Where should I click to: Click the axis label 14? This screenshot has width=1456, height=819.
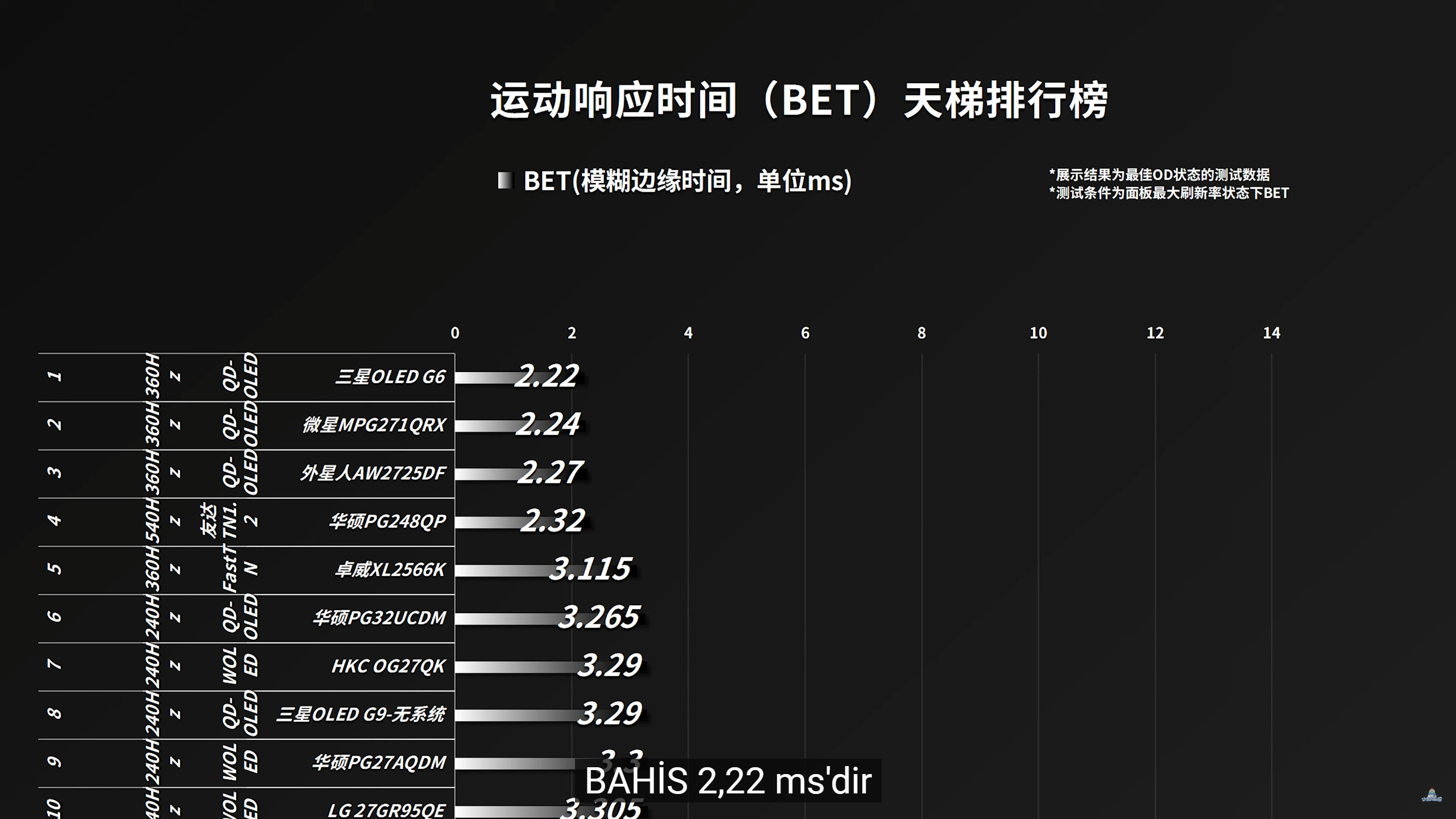pos(1272,333)
